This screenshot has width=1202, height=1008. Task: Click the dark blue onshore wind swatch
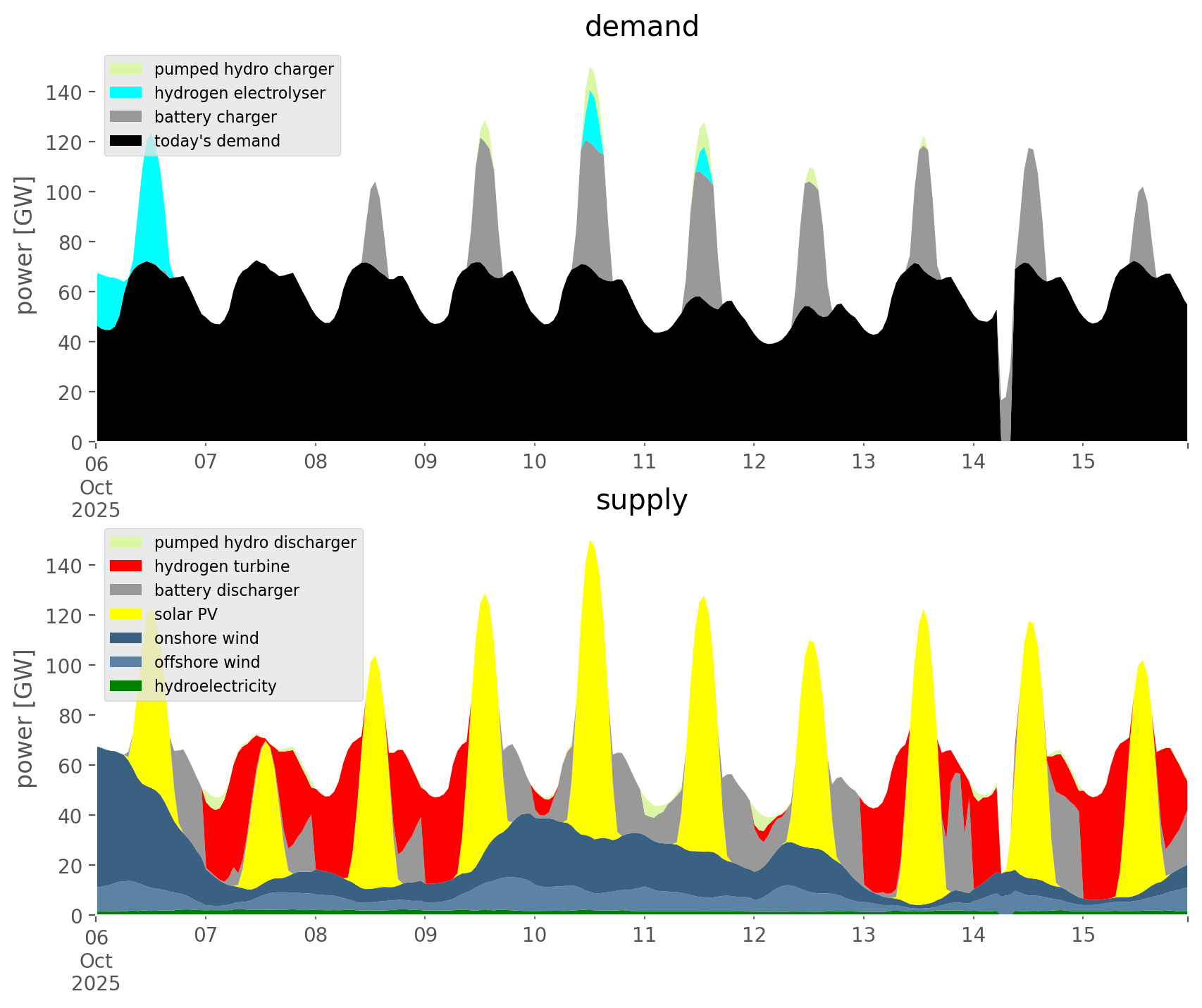point(126,638)
